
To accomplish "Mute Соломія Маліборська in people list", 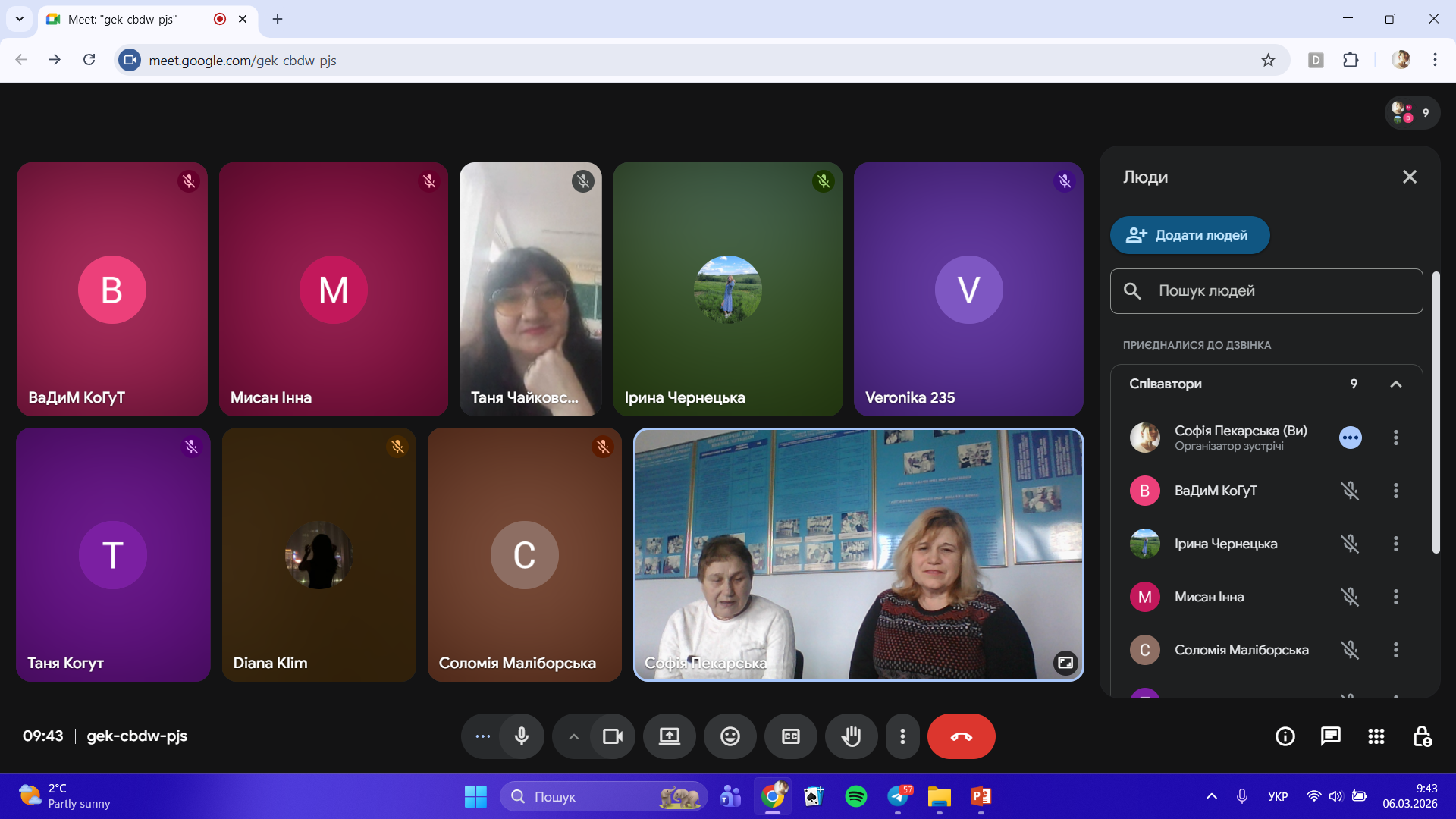I will tap(1350, 650).
